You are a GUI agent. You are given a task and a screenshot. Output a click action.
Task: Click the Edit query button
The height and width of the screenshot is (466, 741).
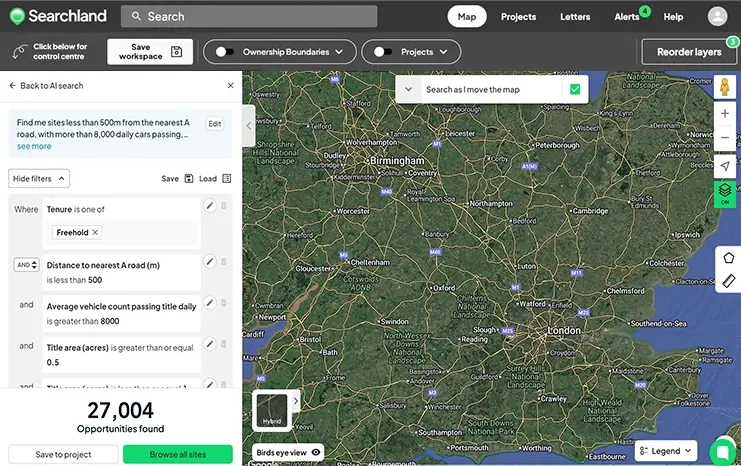pyautogui.click(x=215, y=124)
